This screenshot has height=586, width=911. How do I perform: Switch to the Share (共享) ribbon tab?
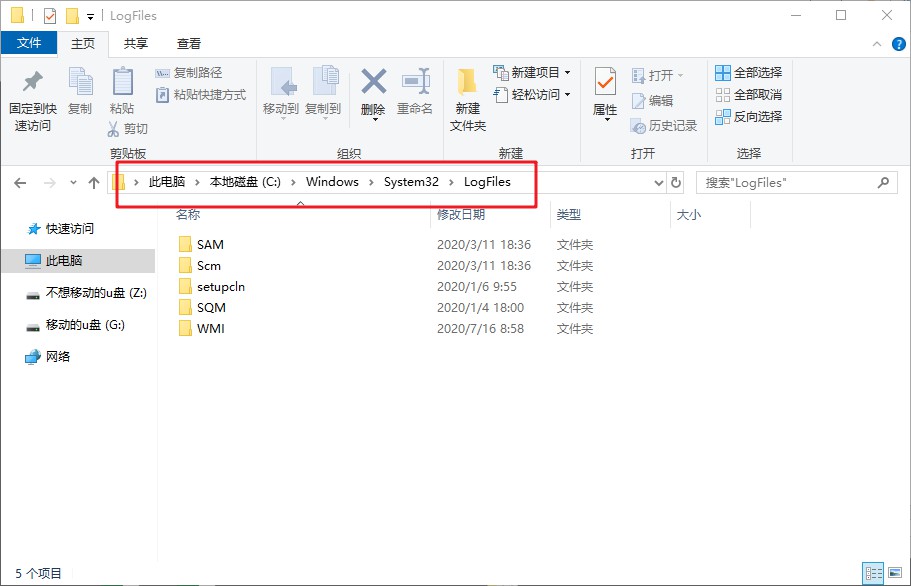click(x=136, y=44)
